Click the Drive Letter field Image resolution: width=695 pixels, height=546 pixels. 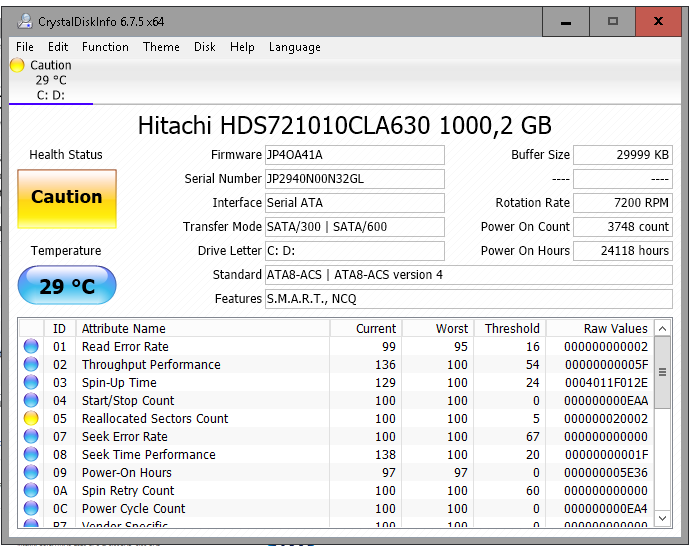(x=355, y=251)
